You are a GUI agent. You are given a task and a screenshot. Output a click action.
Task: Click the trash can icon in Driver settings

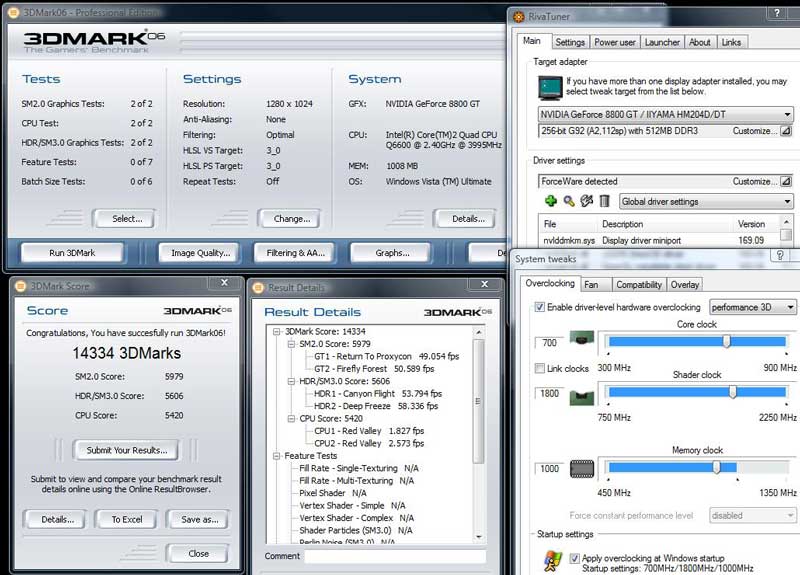pos(604,201)
